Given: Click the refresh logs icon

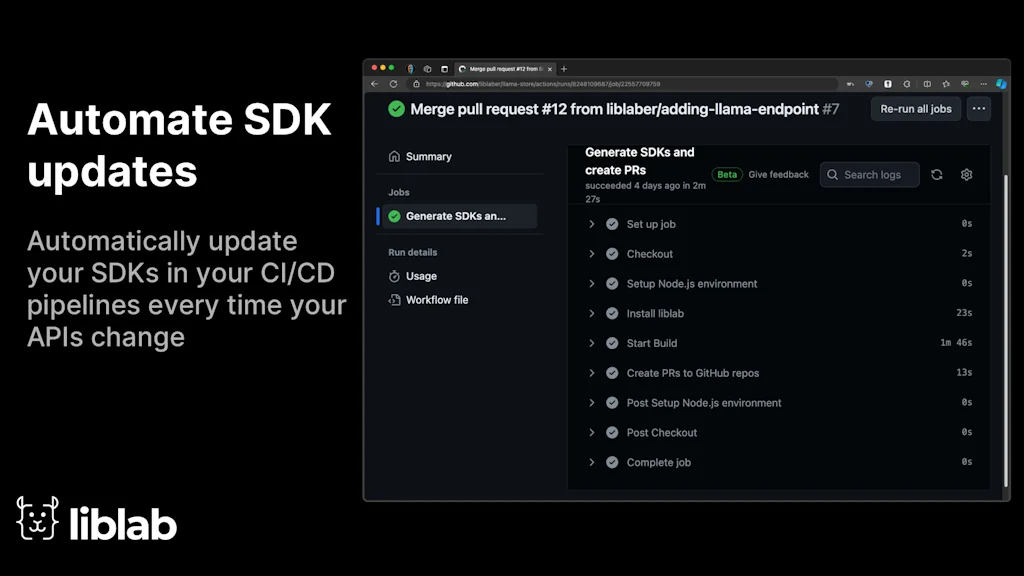Looking at the screenshot, I should [x=936, y=175].
